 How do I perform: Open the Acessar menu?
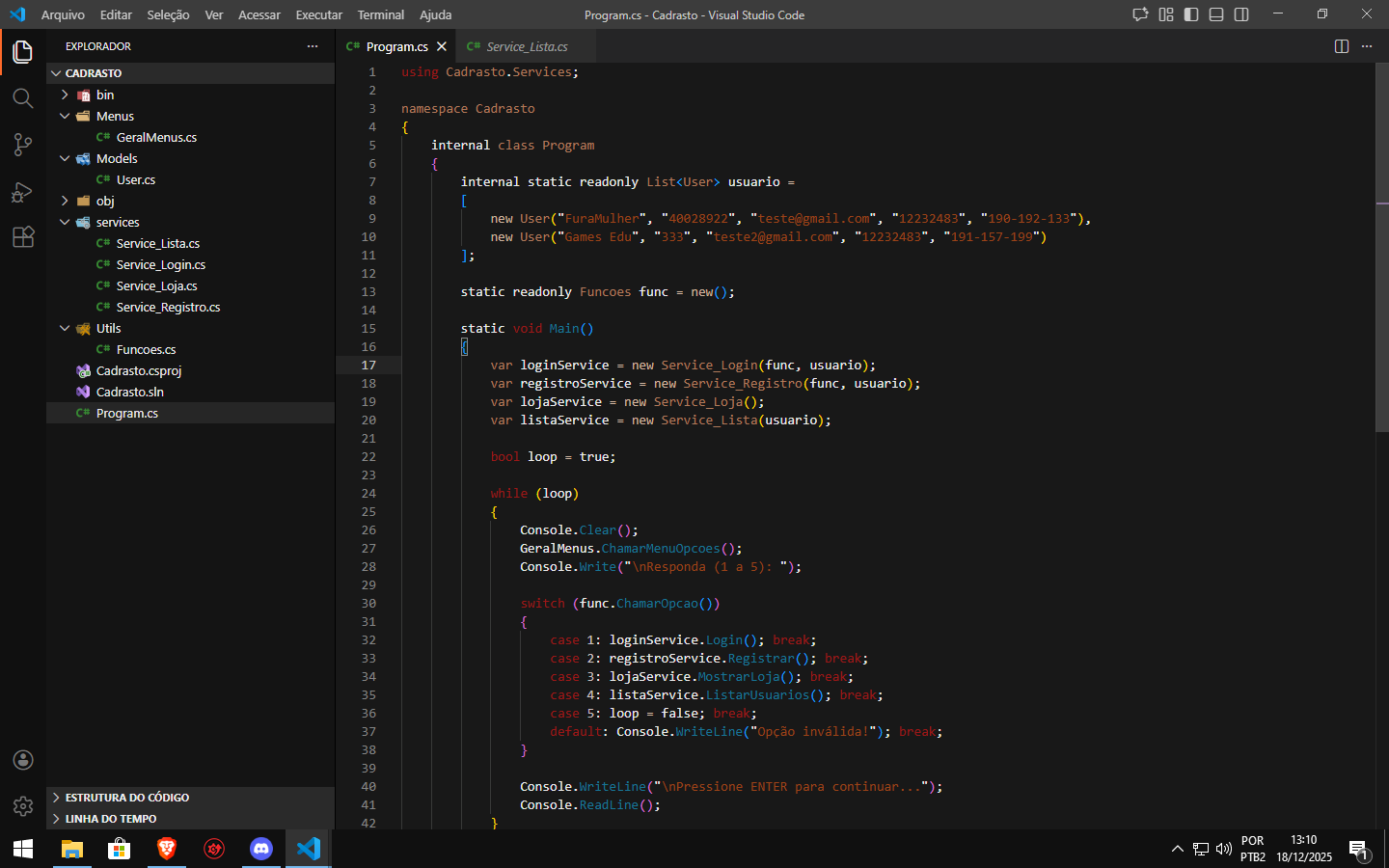tap(259, 14)
